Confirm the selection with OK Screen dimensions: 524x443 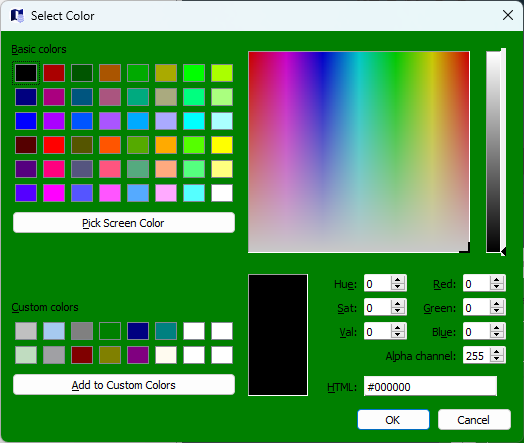(x=393, y=420)
